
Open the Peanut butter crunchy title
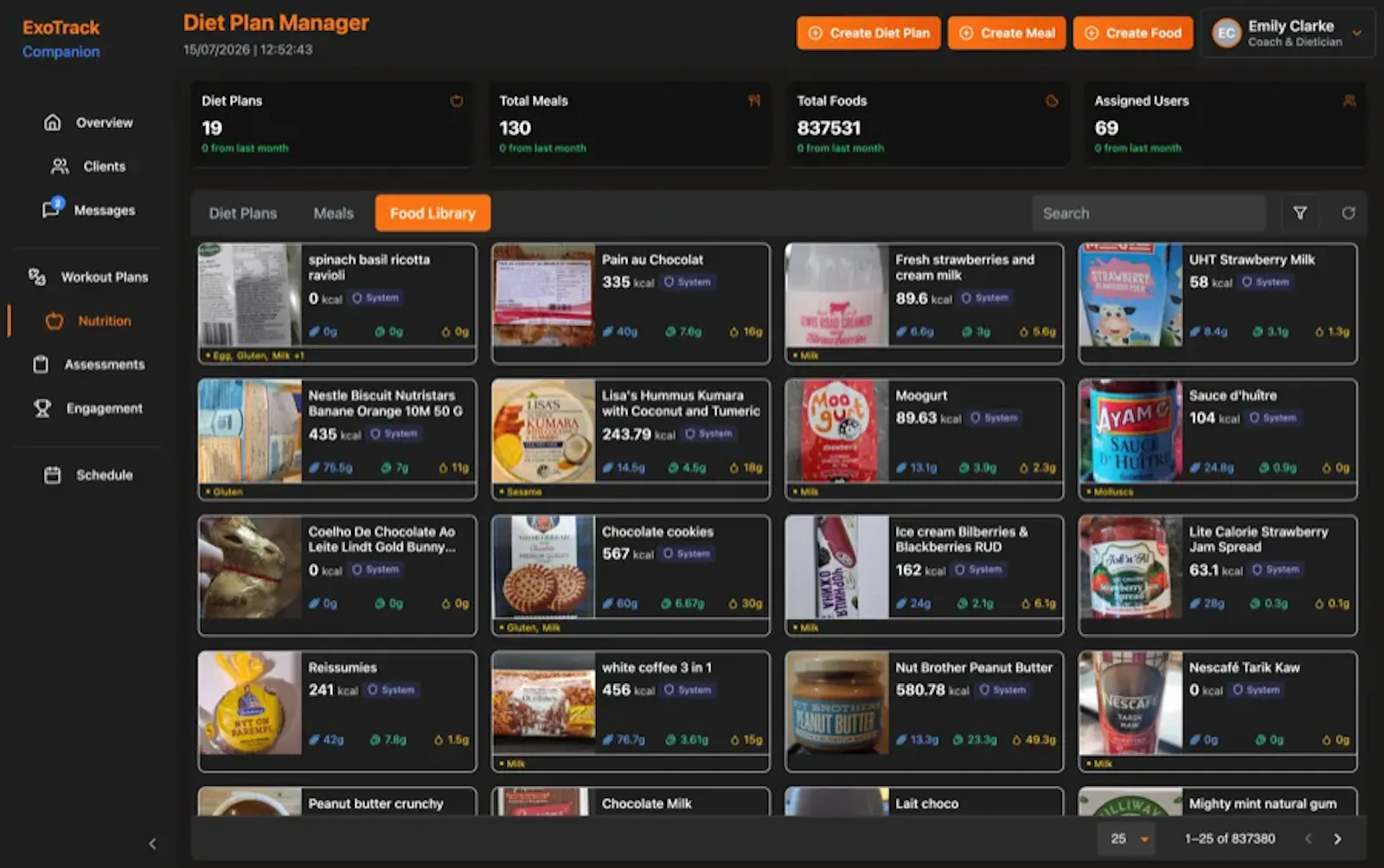tap(375, 804)
